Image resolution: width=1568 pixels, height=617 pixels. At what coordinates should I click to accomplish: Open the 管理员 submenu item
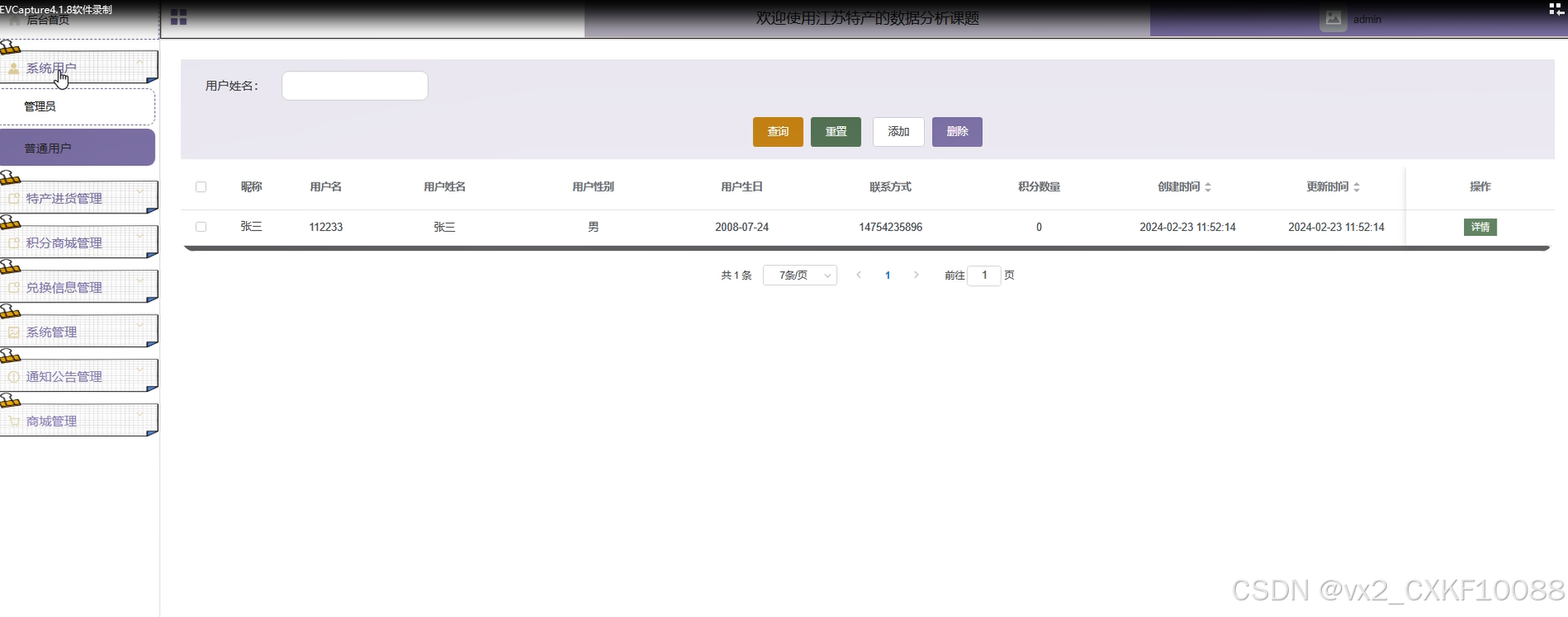coord(77,106)
